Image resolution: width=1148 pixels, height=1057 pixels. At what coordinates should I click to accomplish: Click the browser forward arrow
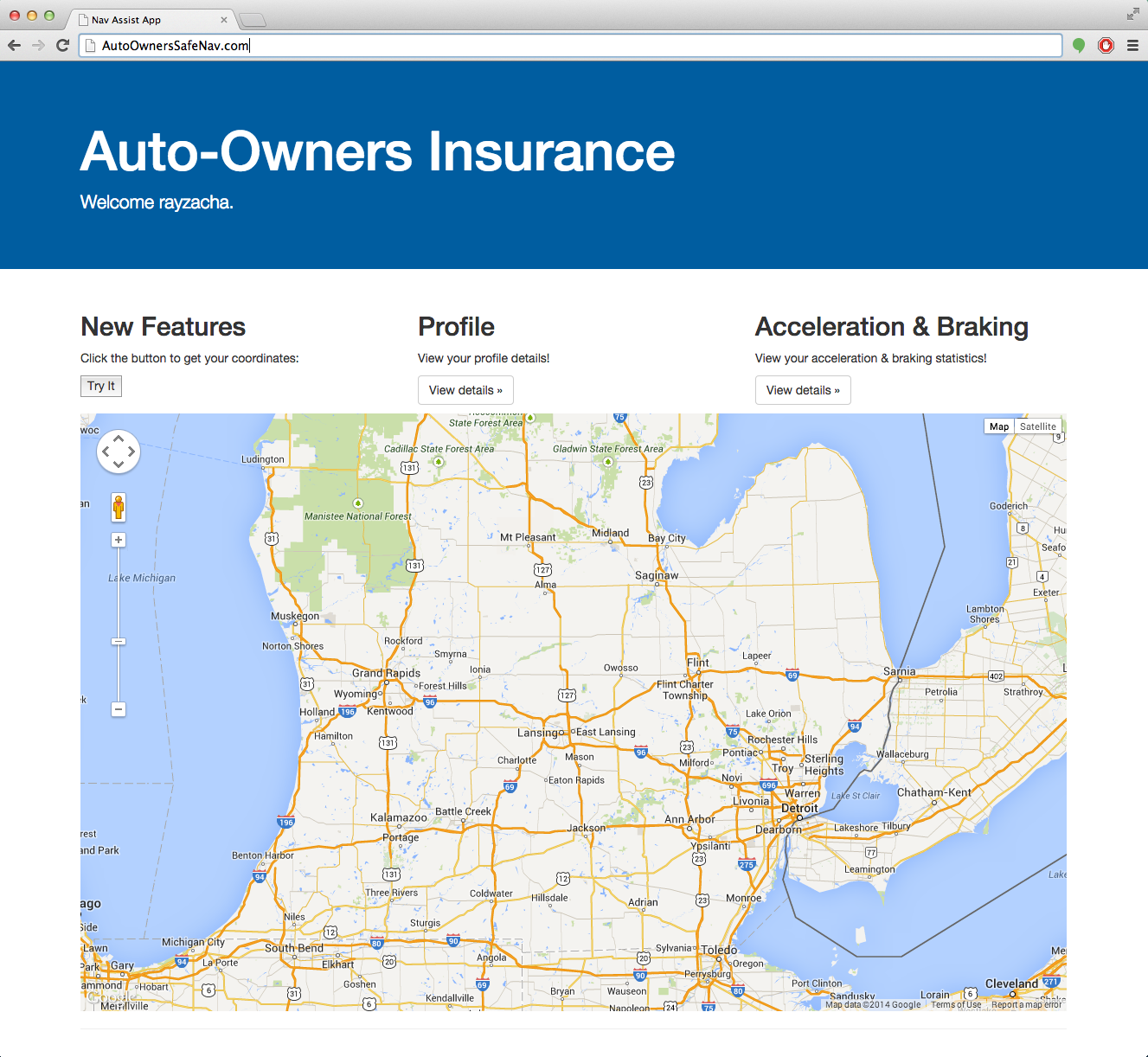[38, 45]
